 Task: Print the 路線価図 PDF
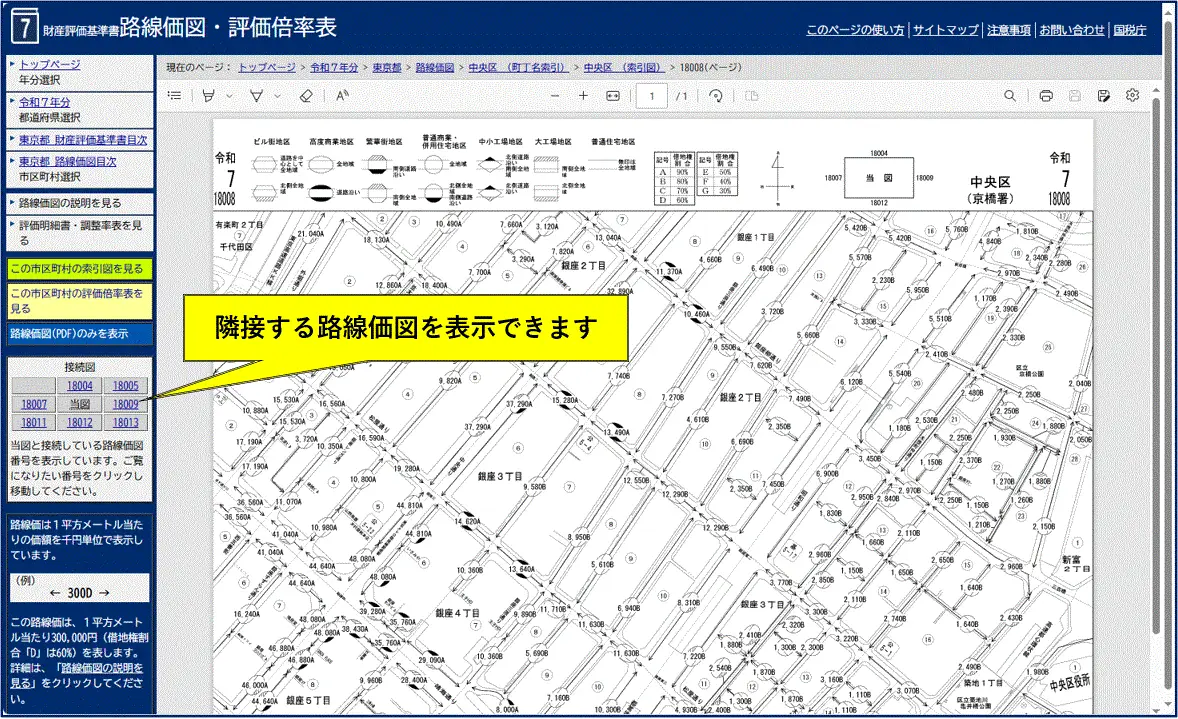(1046, 96)
